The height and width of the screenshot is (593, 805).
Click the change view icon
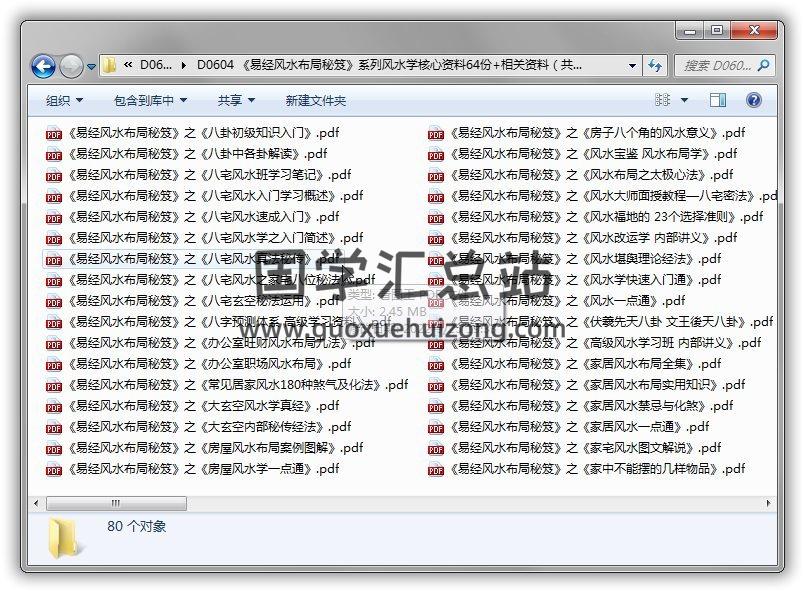coord(663,100)
